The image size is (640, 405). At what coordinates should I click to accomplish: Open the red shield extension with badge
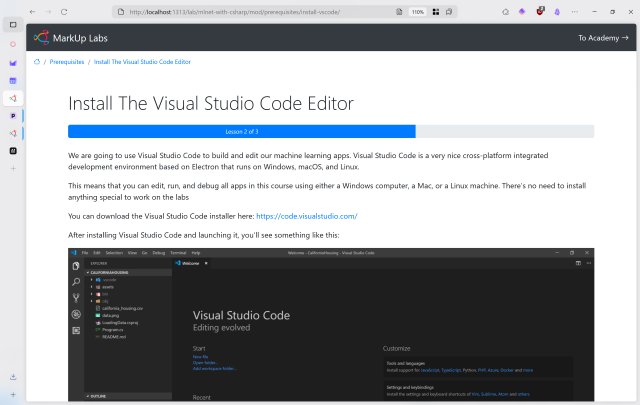tap(540, 11)
